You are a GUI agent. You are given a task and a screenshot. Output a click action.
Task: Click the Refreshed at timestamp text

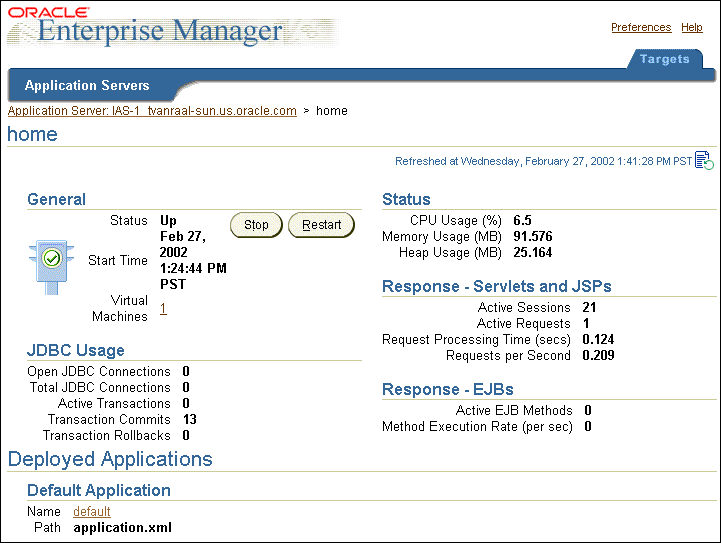point(544,161)
